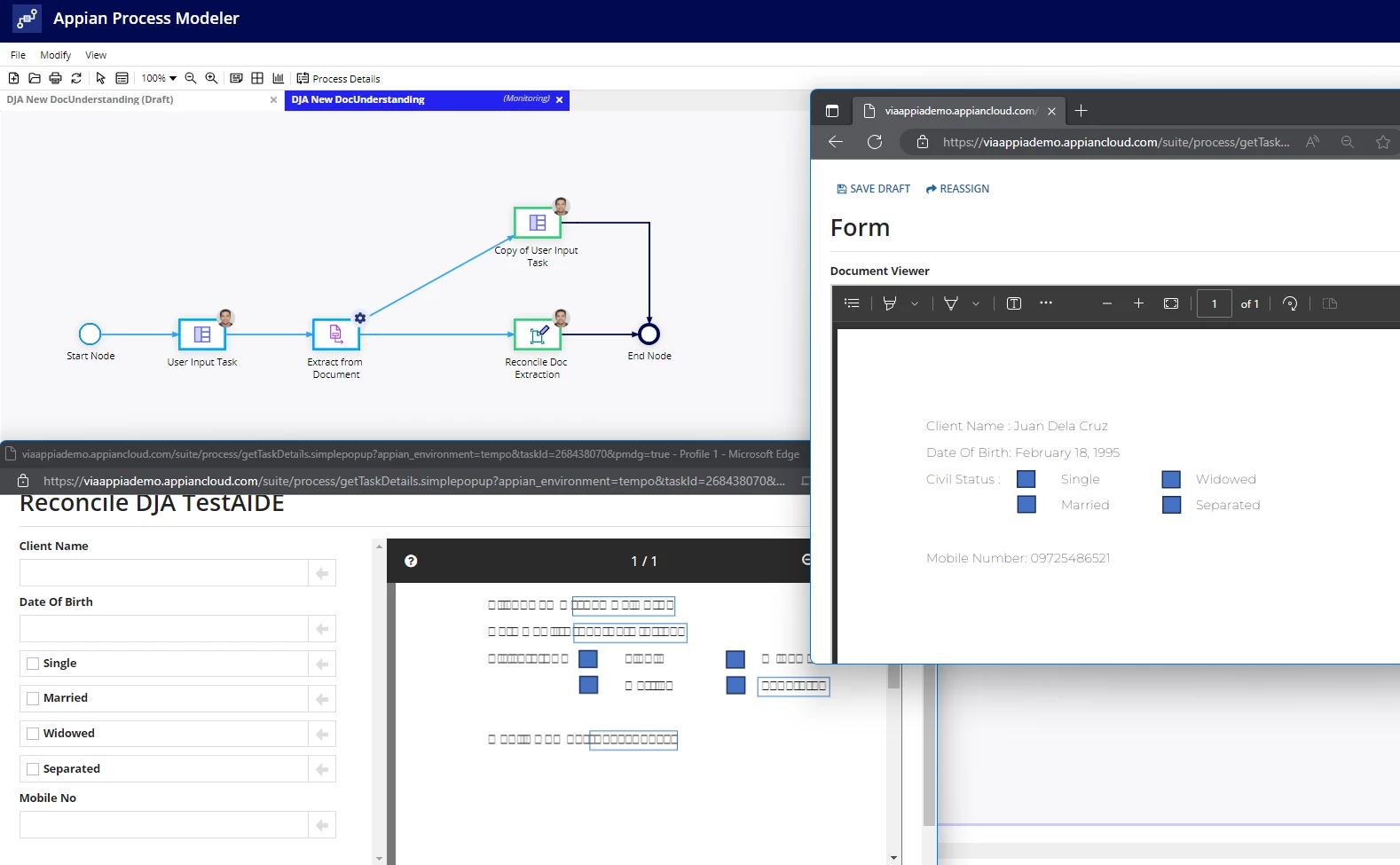Close the Draft process model tab
This screenshot has height=865, width=1400.
[x=273, y=100]
